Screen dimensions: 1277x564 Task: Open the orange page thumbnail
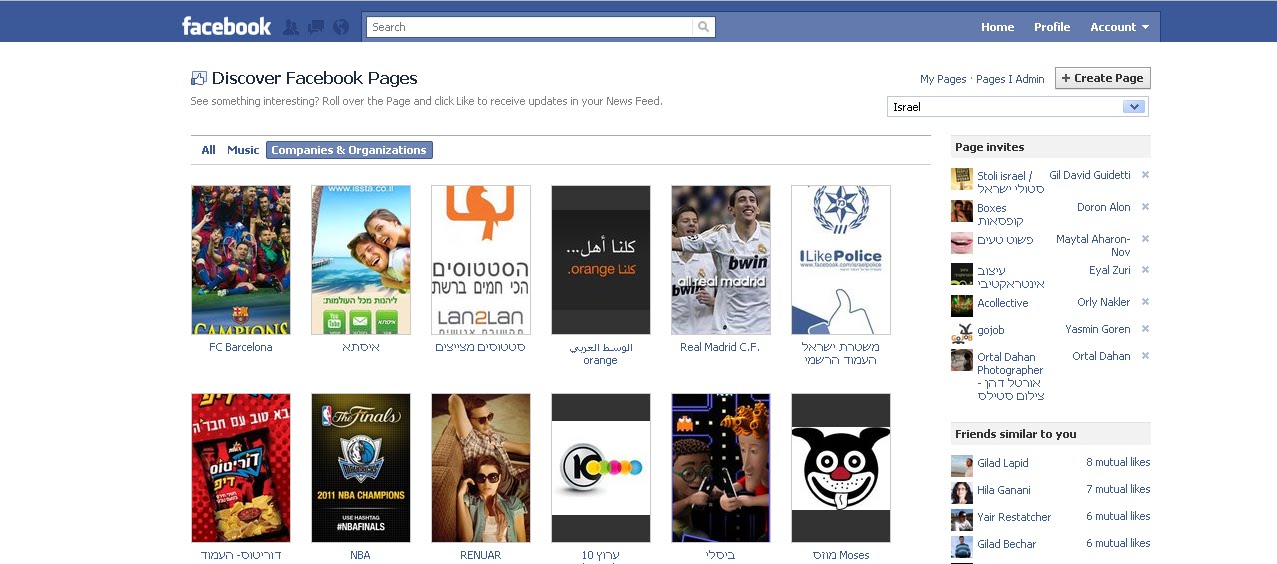(601, 260)
